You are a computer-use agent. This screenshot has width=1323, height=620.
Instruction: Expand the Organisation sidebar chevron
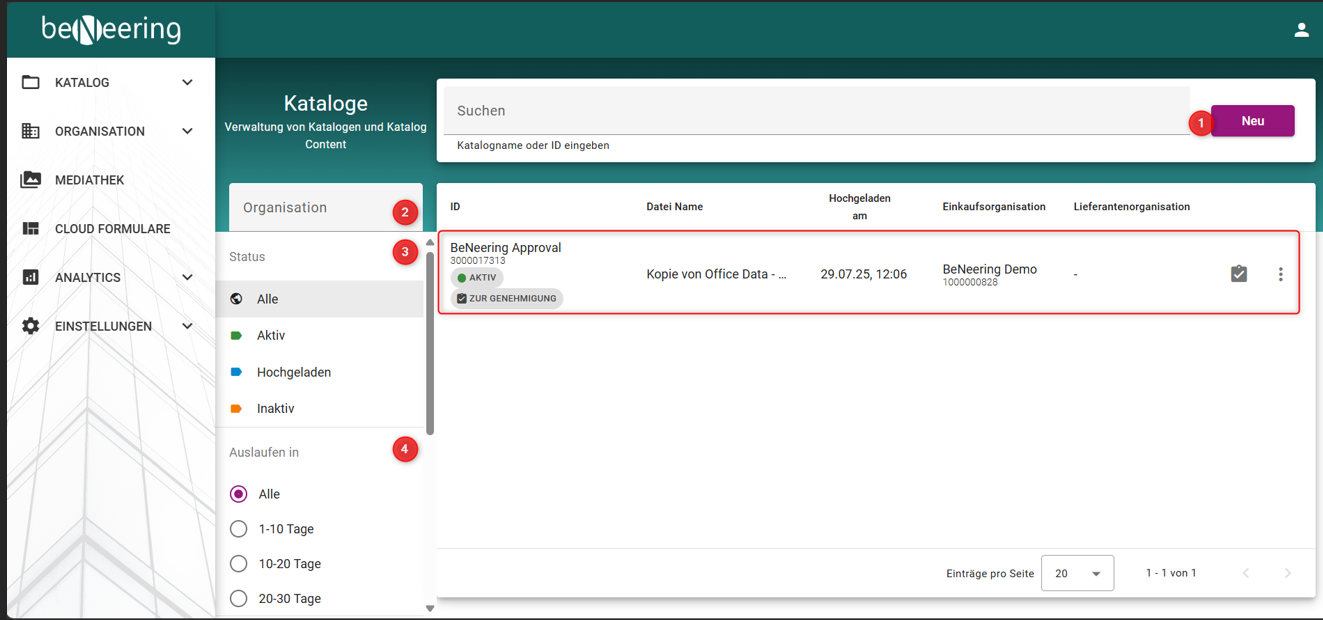187,131
